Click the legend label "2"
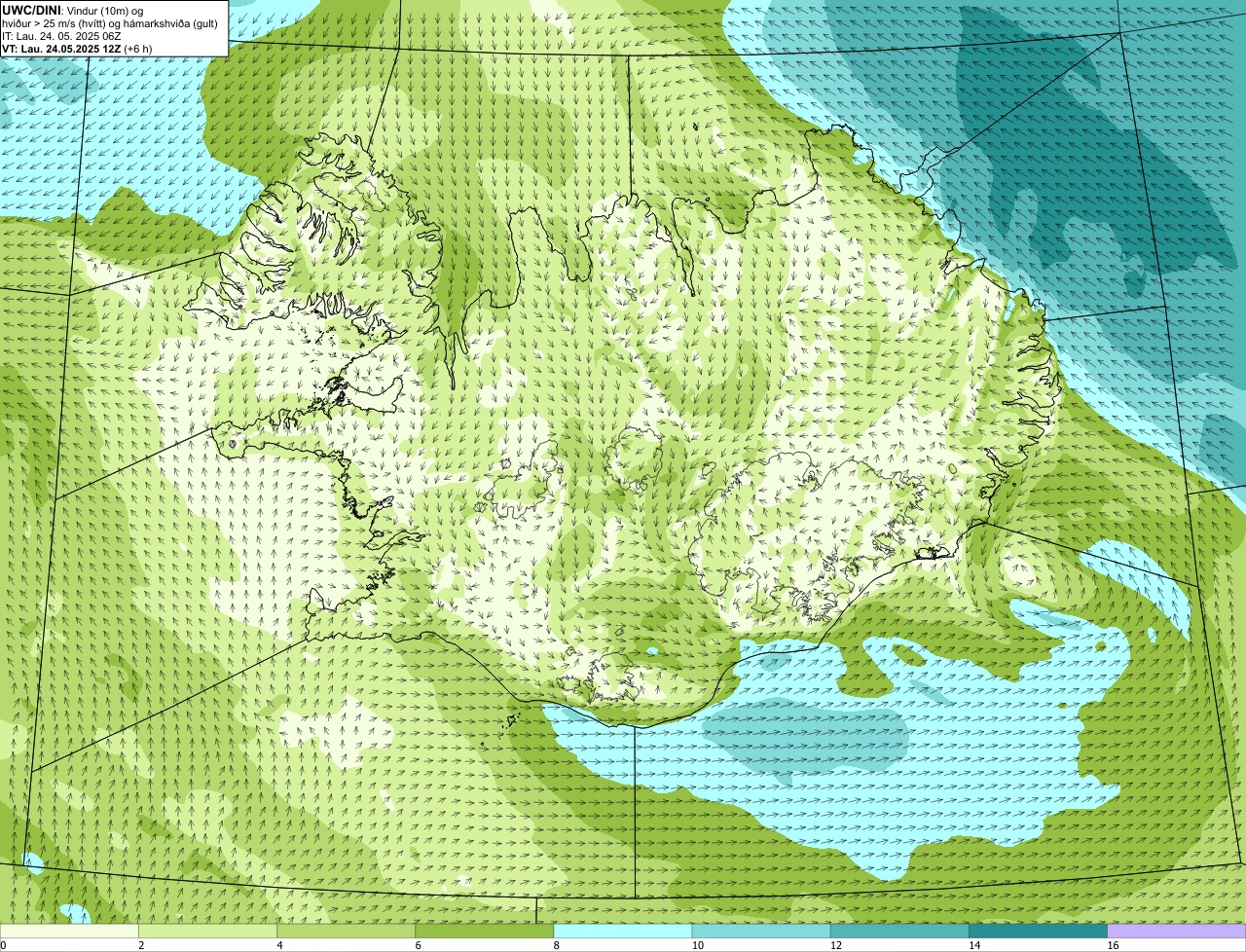This screenshot has width=1246, height=952. pyautogui.click(x=141, y=945)
